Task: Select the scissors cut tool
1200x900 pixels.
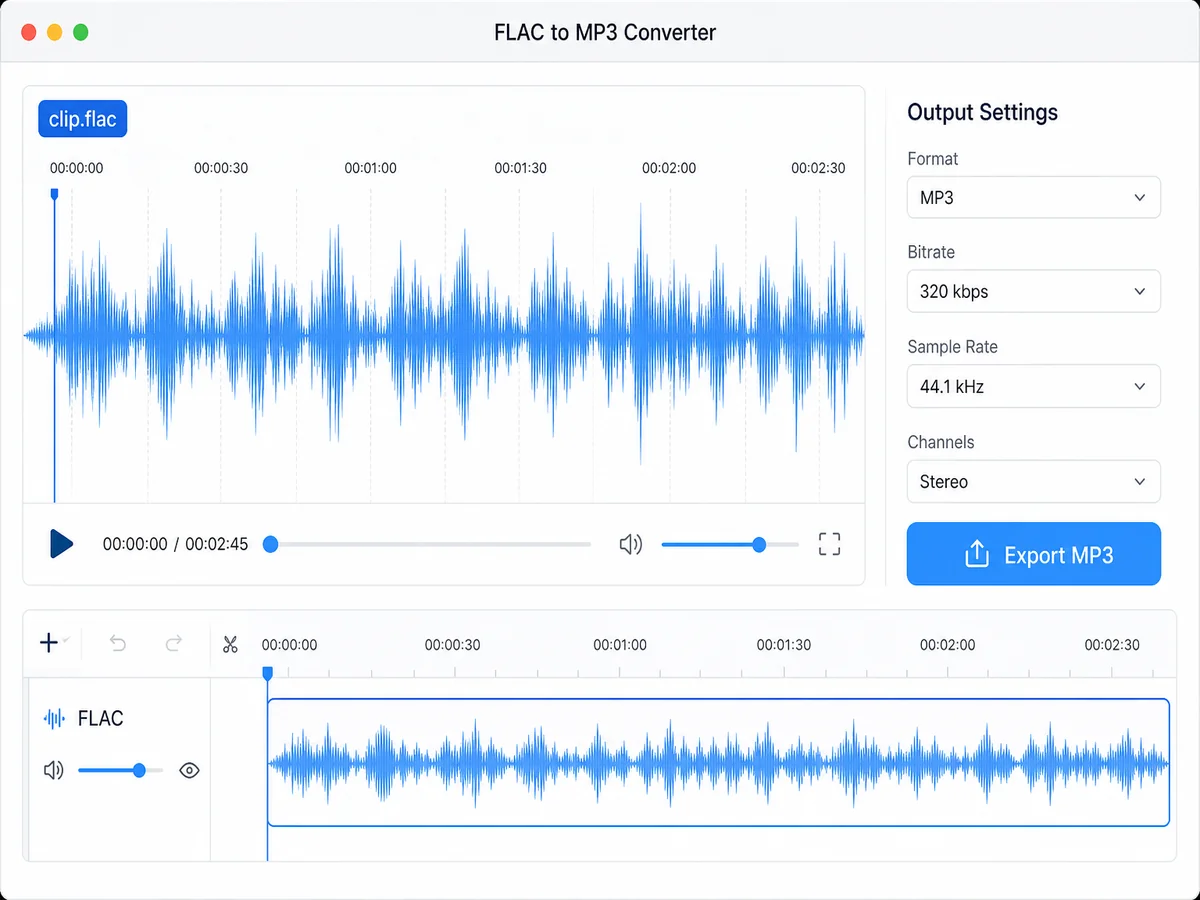Action: point(231,644)
